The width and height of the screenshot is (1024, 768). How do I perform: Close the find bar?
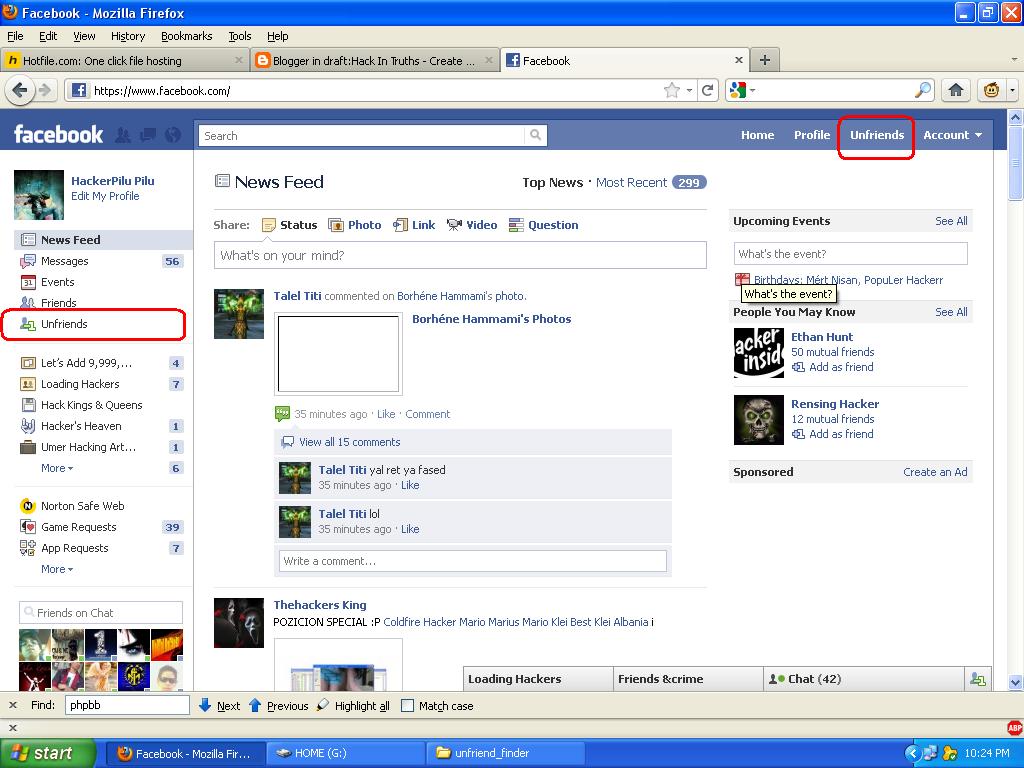pos(12,705)
